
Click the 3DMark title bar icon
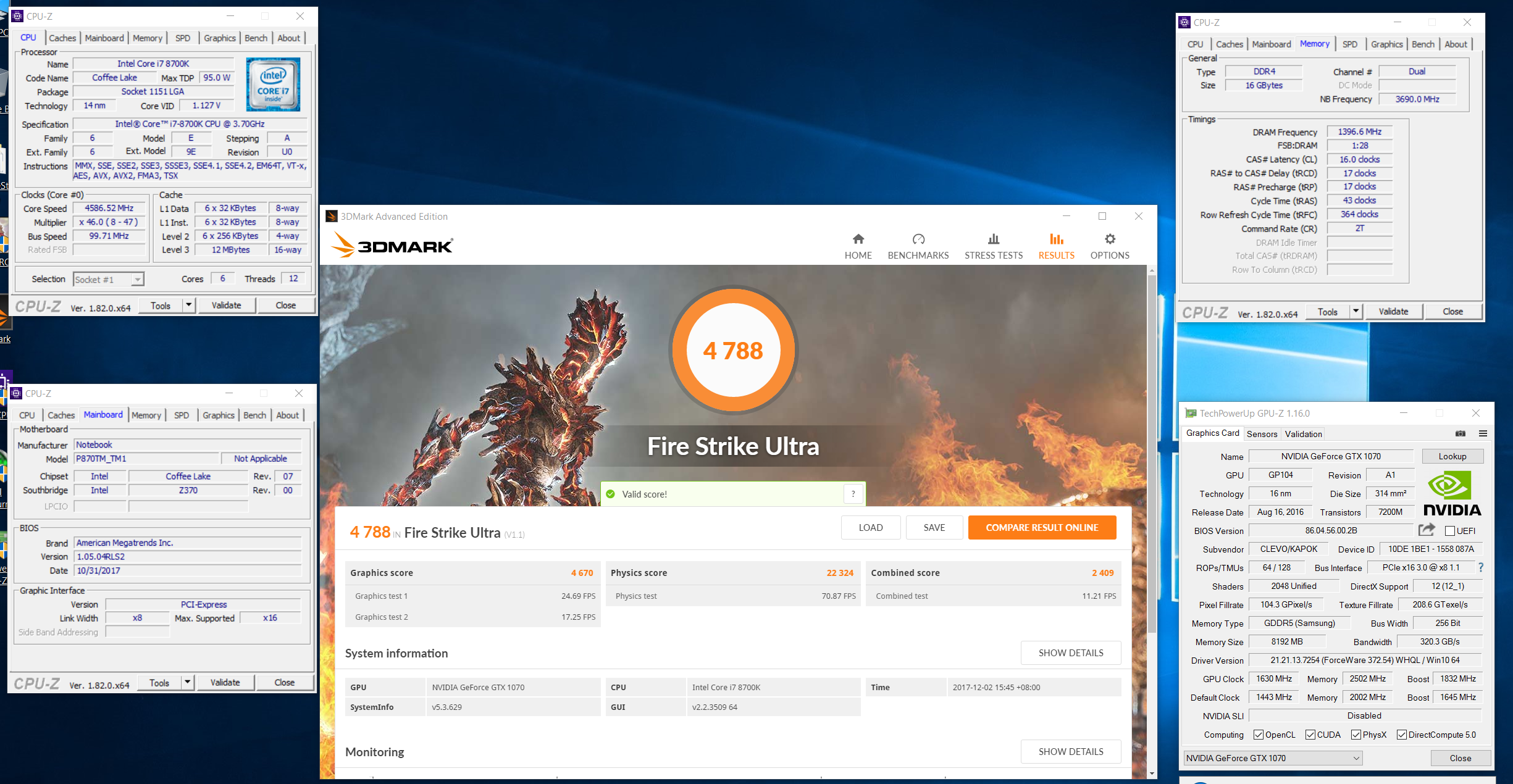click(x=332, y=216)
